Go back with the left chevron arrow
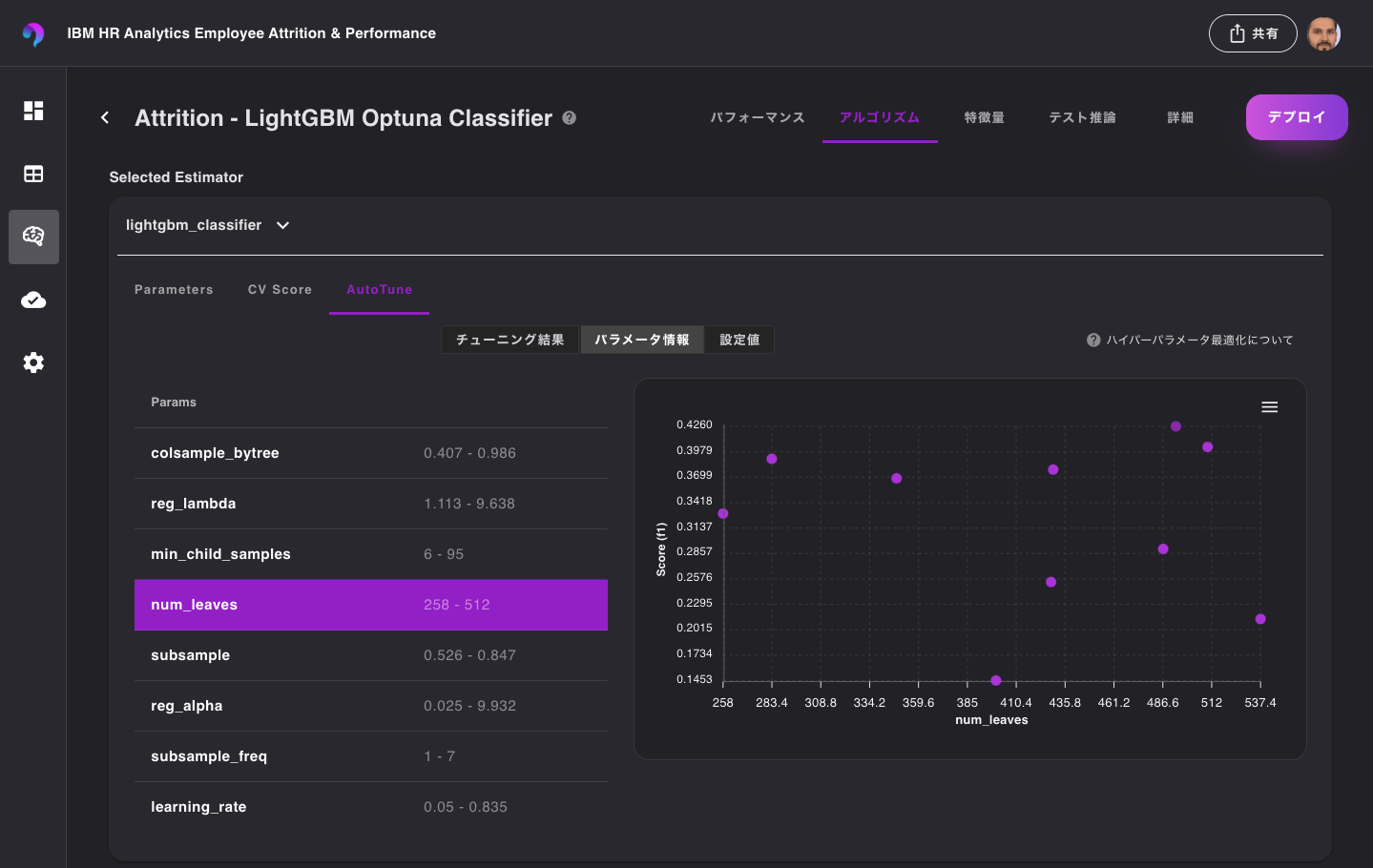Viewport: 1373px width, 868px height. [105, 117]
